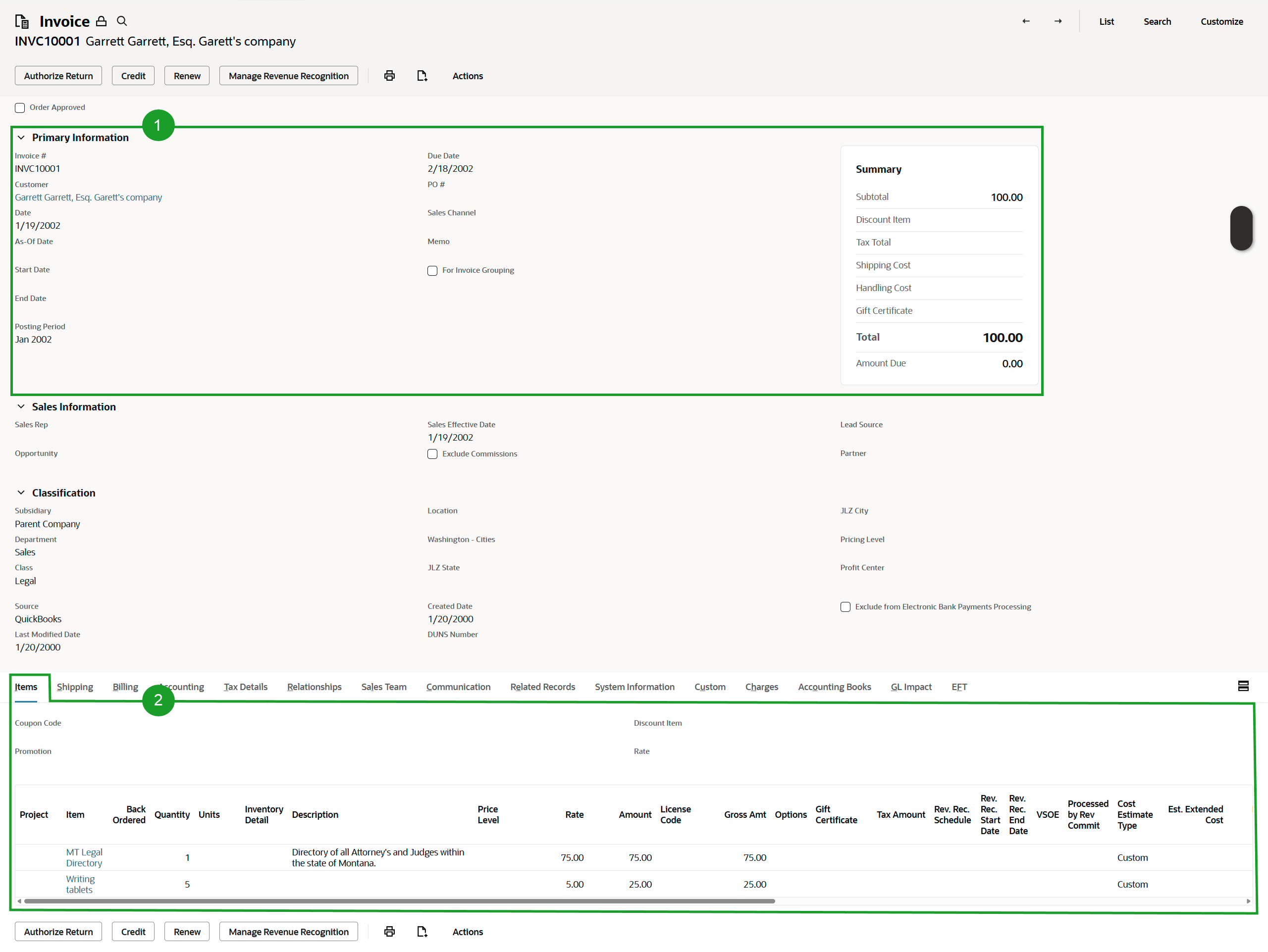Image resolution: width=1268 pixels, height=952 pixels.
Task: Switch to the Shipping tab
Action: (74, 687)
